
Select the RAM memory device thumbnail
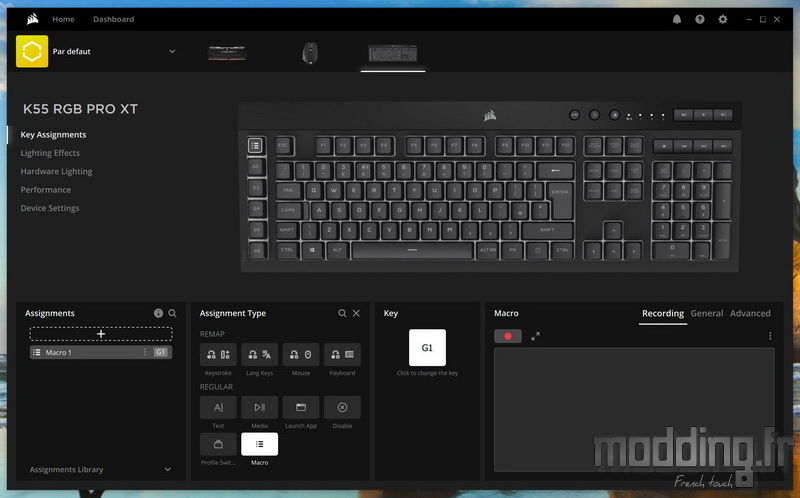point(227,53)
